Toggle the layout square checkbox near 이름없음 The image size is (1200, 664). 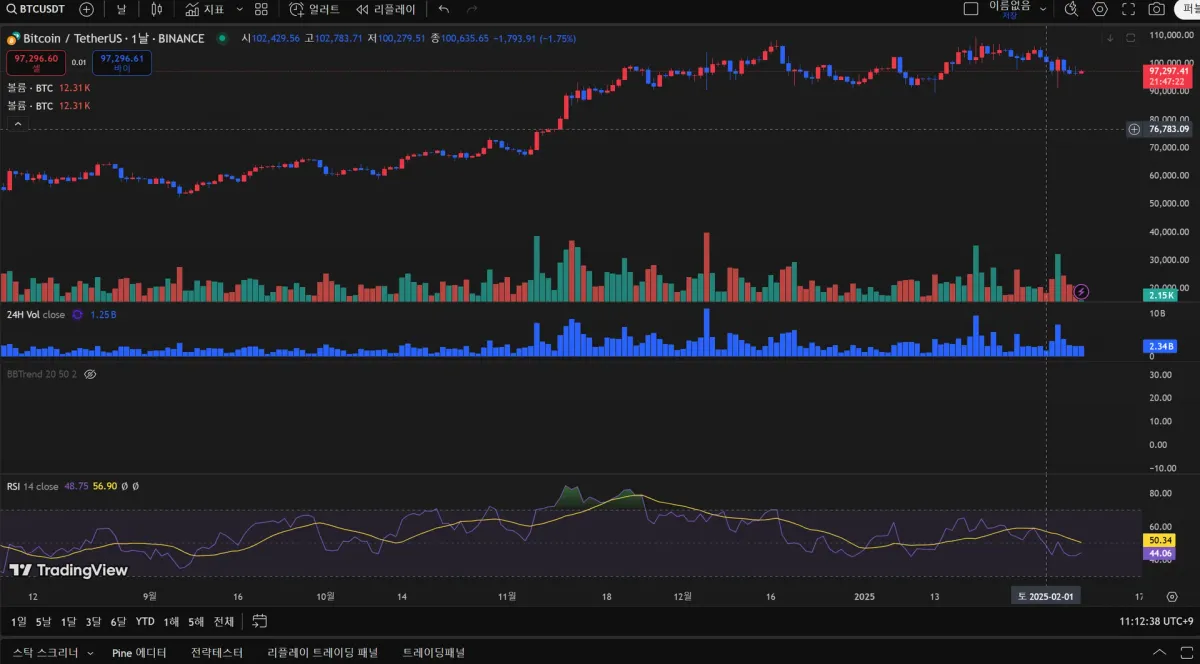(970, 9)
